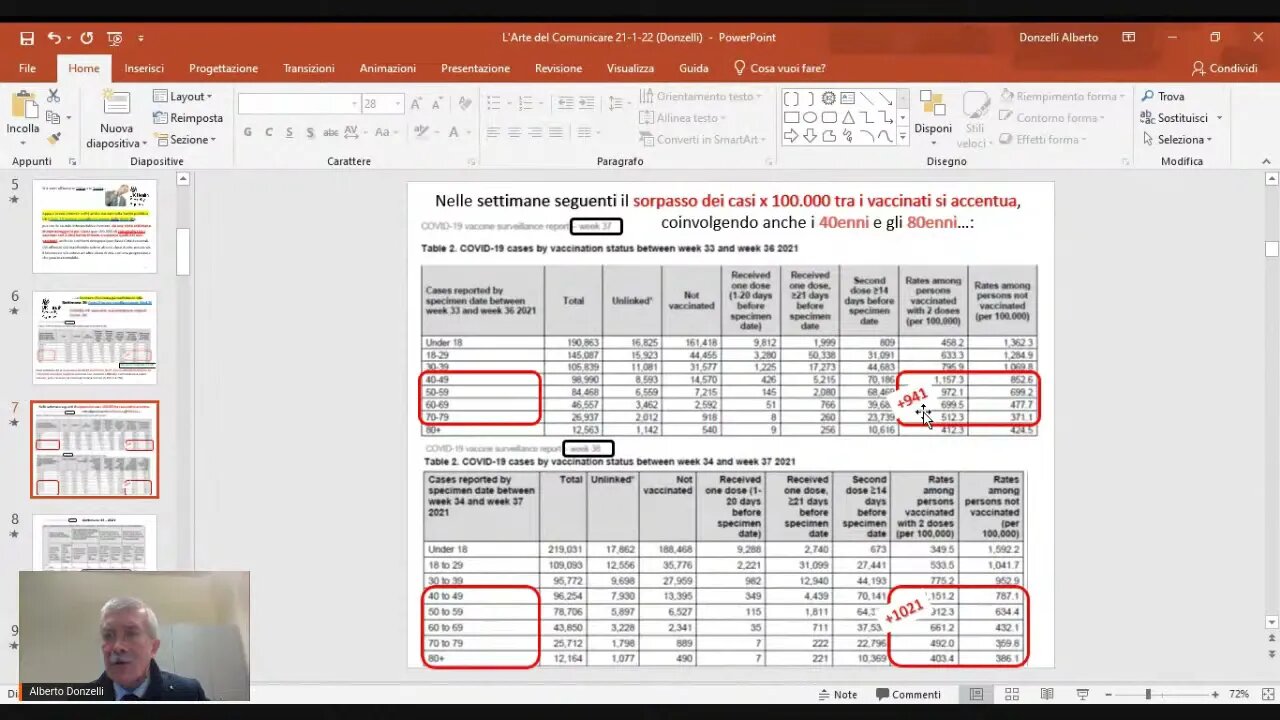Align text left
This screenshot has height=720, width=1280.
click(x=493, y=132)
